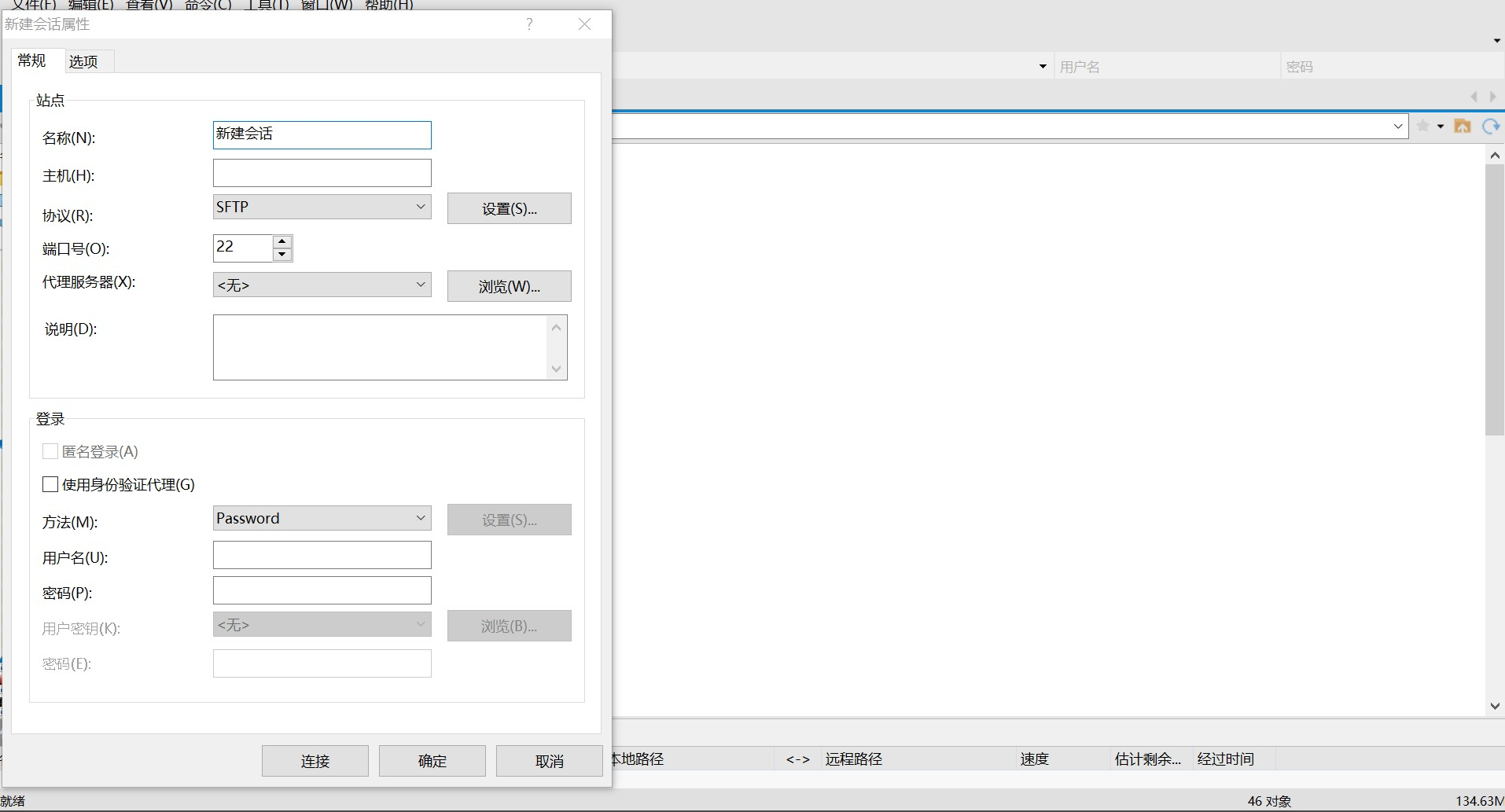Click the 浏览(B) key browse button
The width and height of the screenshot is (1505, 812).
(x=510, y=626)
